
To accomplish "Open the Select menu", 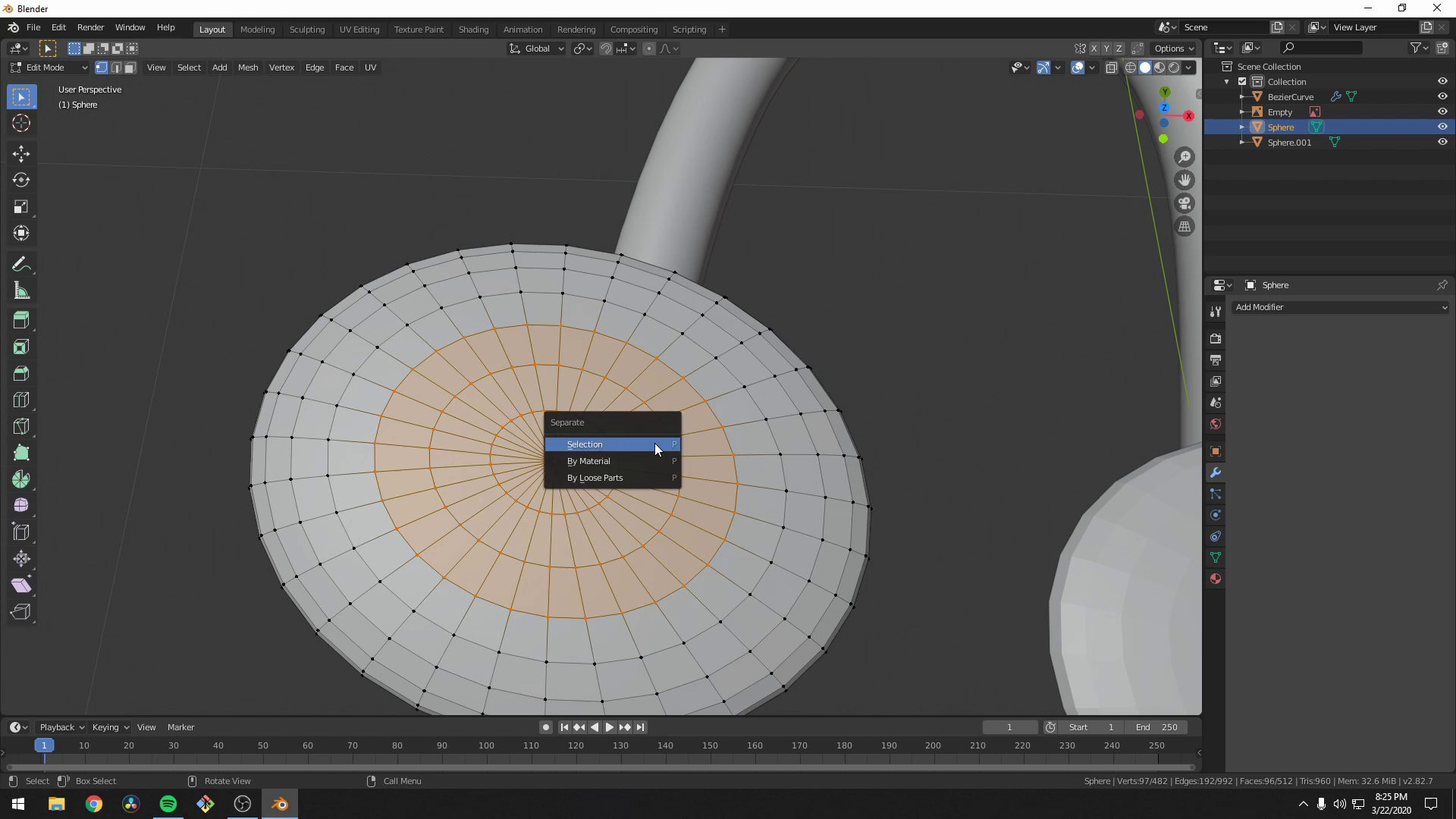I will point(188,67).
